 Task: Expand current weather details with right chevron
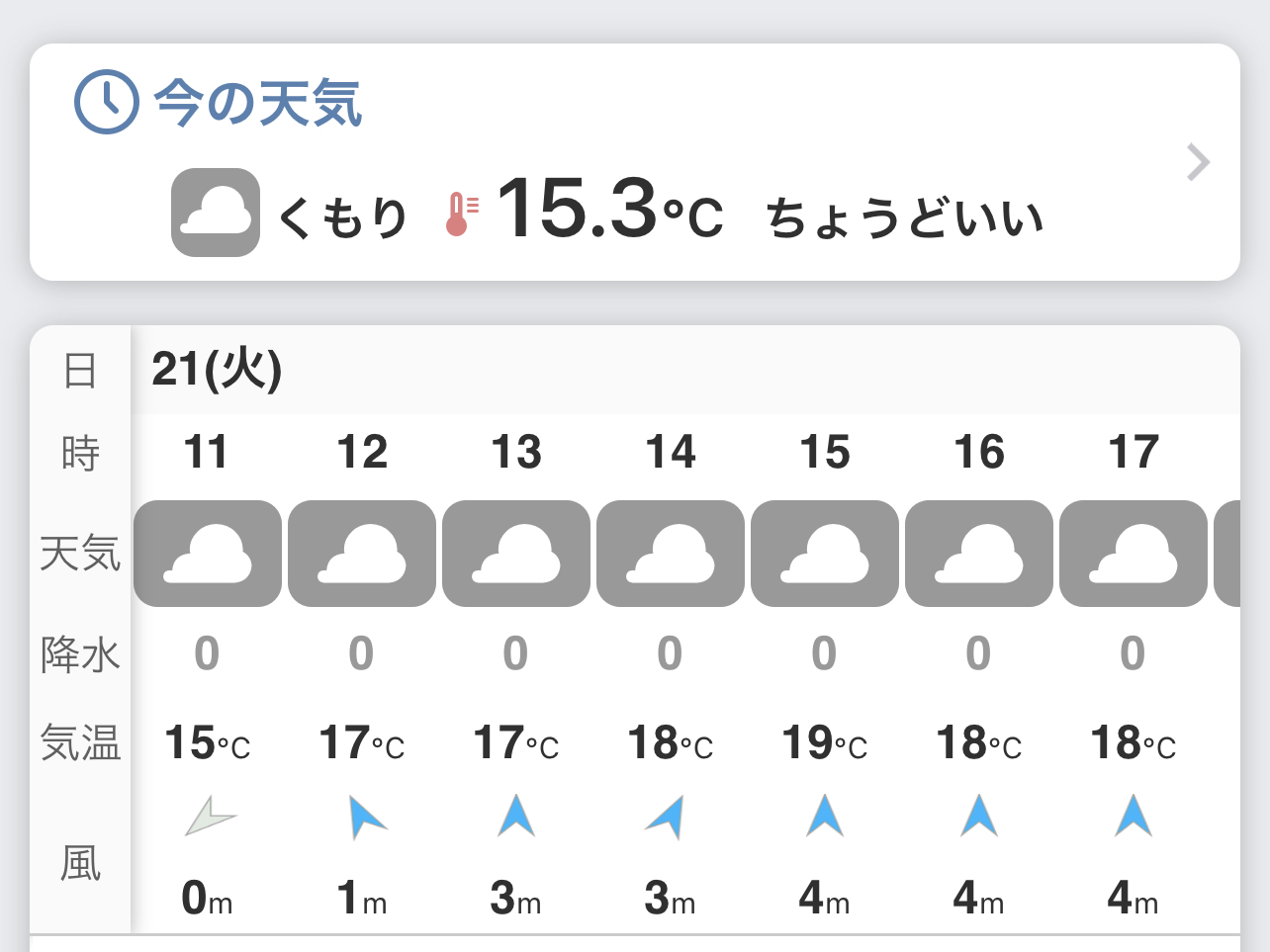coord(1198,163)
